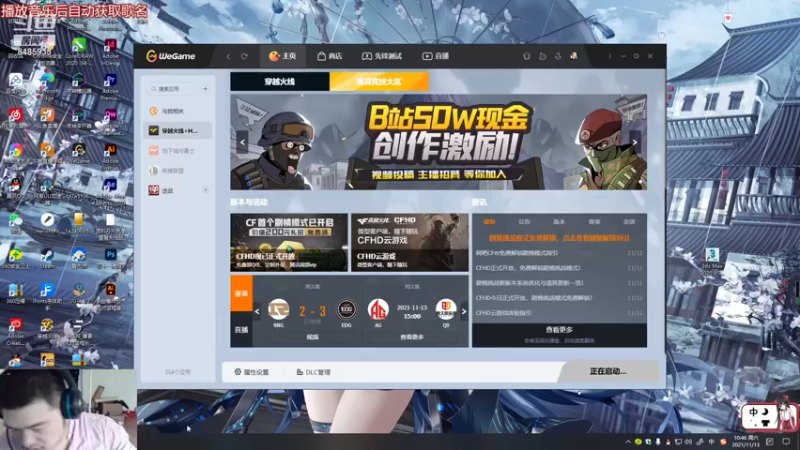Select 地下城与勇士 in sidebar

(178, 151)
